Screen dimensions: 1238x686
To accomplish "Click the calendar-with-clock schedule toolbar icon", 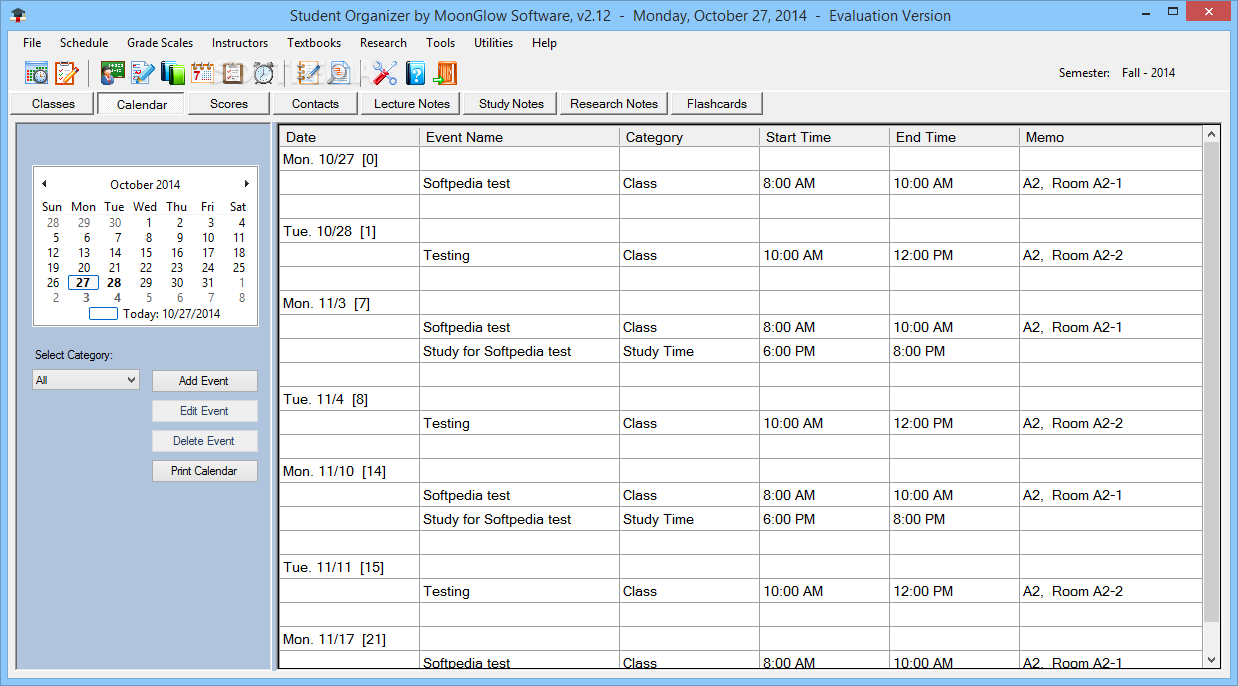I will click(x=37, y=73).
